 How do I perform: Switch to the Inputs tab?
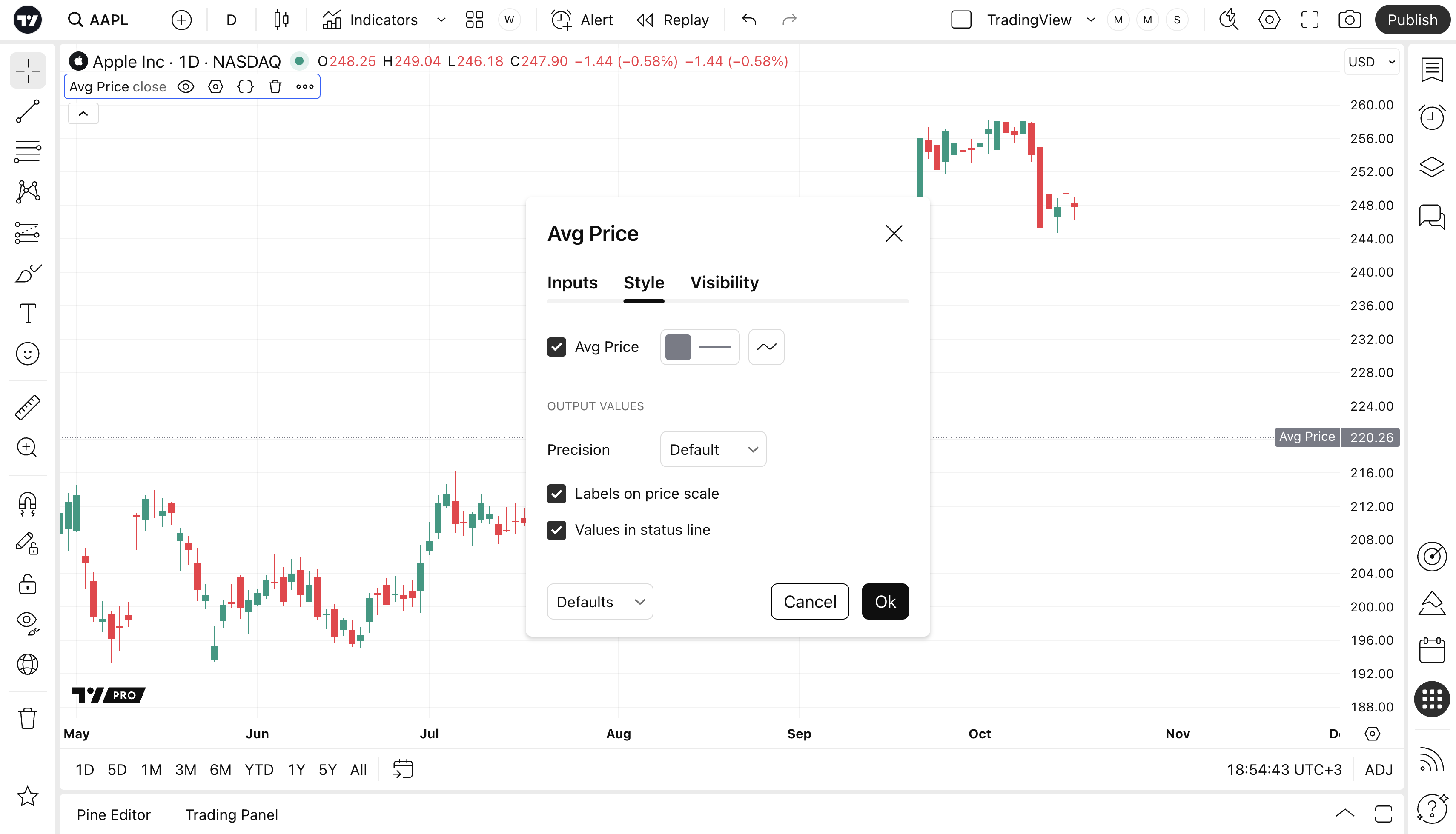pos(572,283)
